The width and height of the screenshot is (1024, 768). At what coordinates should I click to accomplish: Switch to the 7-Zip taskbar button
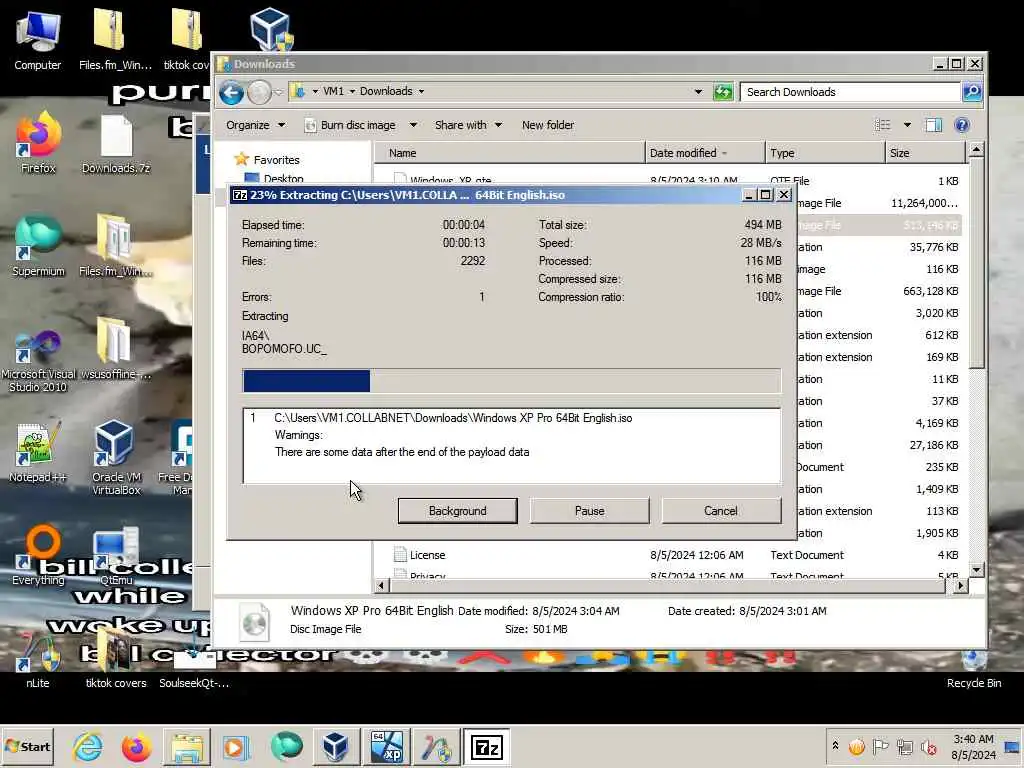coord(487,746)
